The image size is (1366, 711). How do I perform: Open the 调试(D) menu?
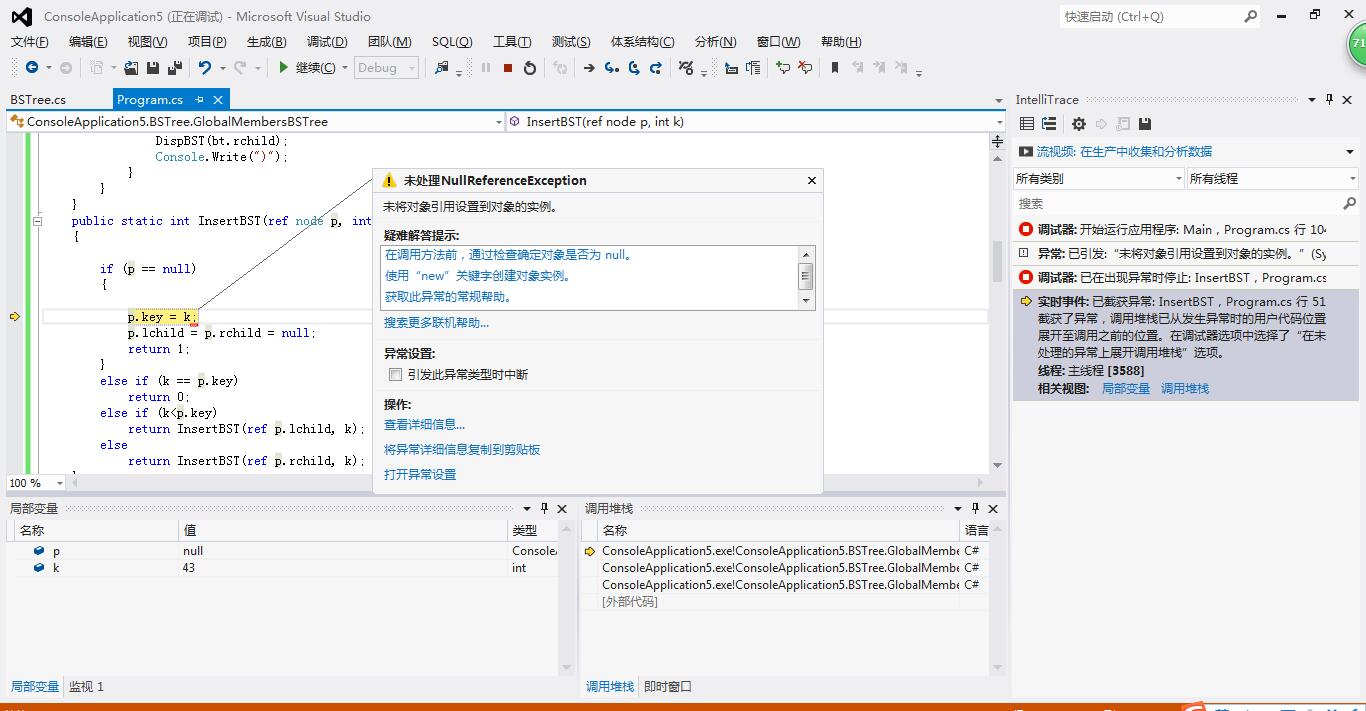pyautogui.click(x=327, y=42)
